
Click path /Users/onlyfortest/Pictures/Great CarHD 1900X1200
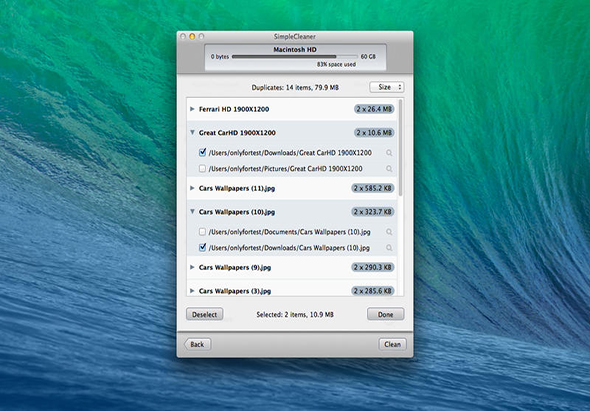click(x=286, y=169)
